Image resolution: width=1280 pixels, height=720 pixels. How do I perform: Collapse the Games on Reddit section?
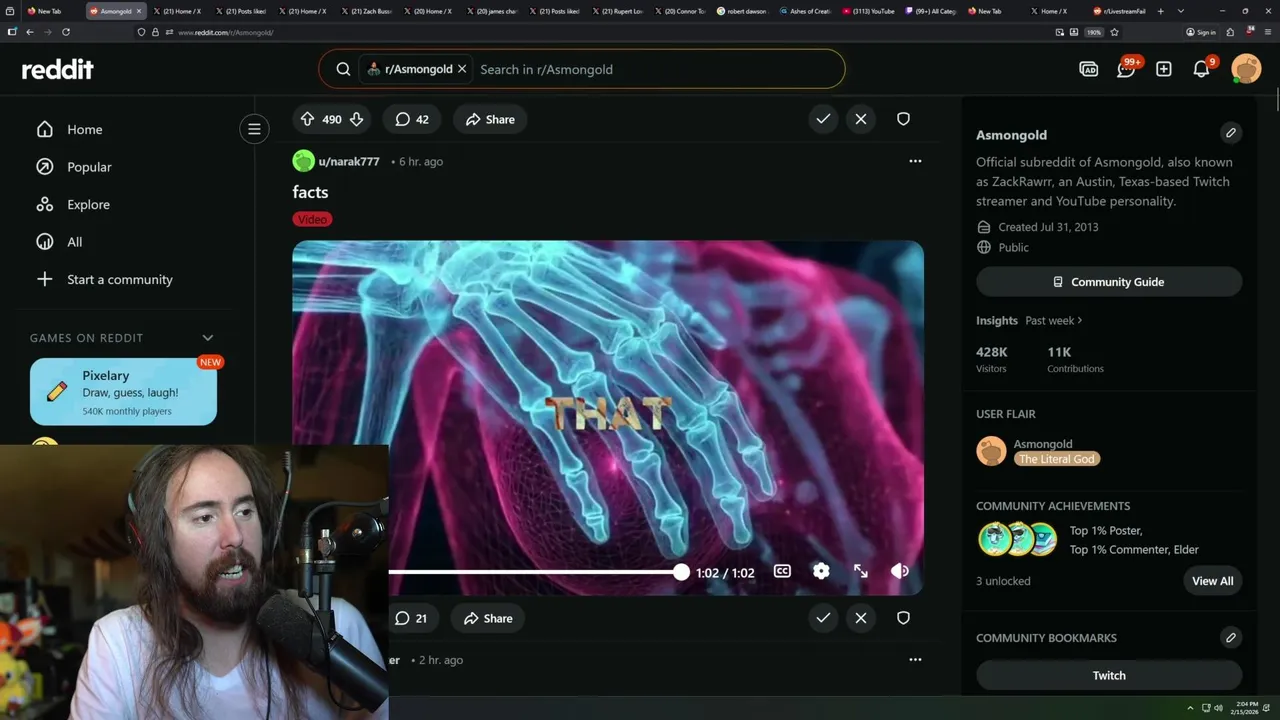208,338
